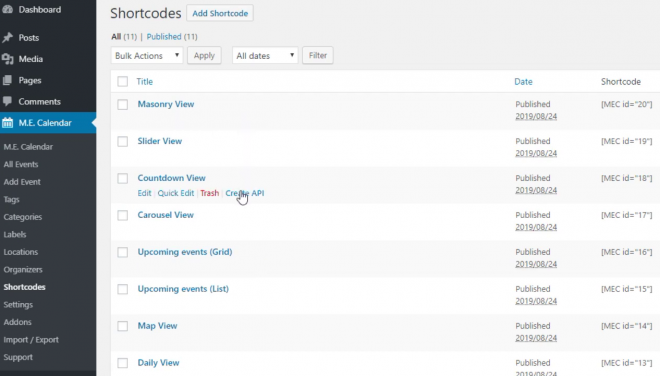Check the Upcoming events (Grid) checkbox
The height and width of the screenshot is (376, 660).
click(122, 252)
